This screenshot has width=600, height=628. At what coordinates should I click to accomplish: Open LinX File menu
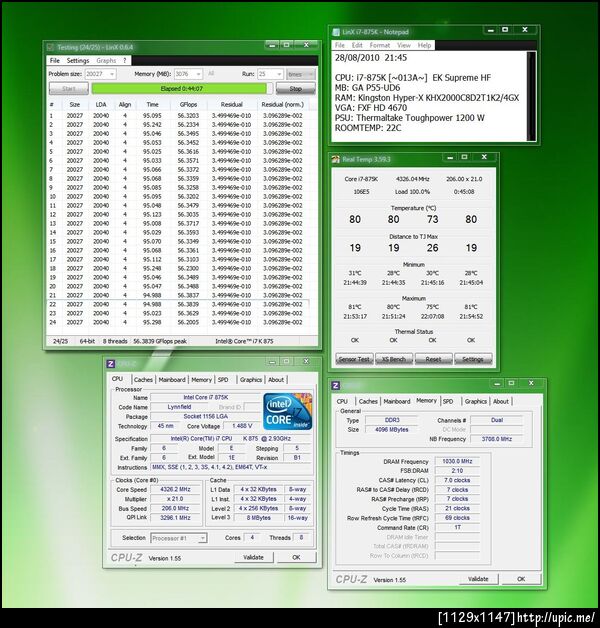54,60
